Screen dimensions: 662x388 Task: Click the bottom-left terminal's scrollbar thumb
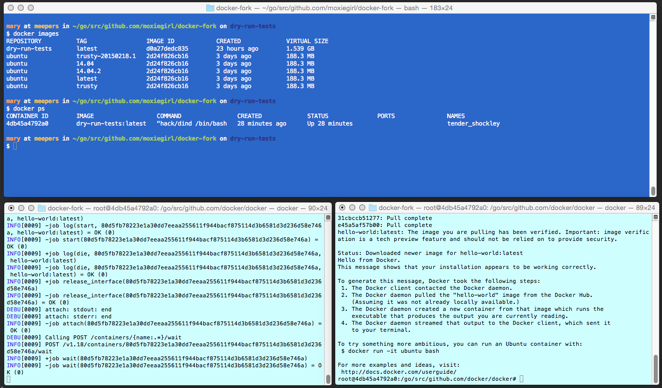[328, 378]
